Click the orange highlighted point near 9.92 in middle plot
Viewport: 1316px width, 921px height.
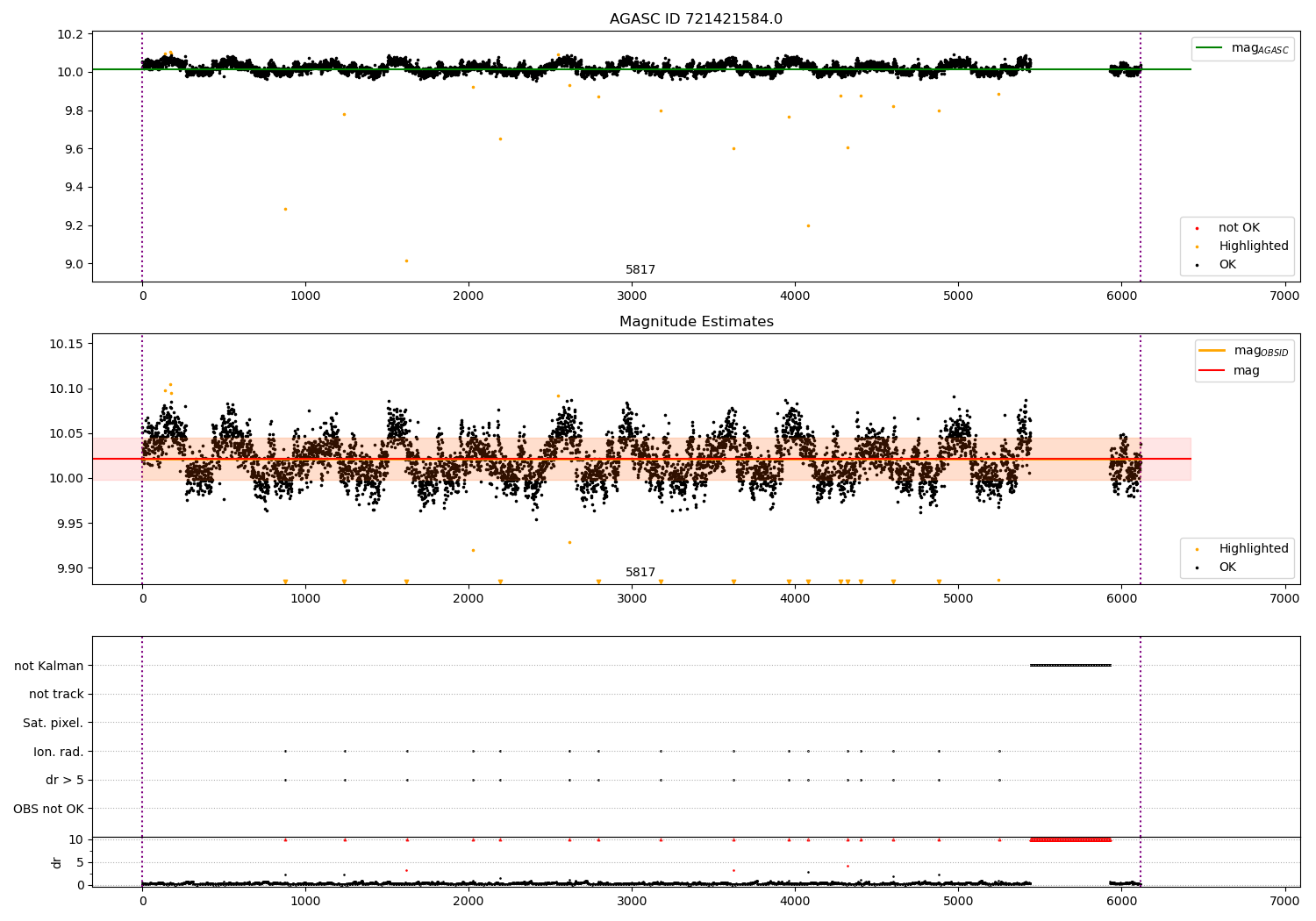(x=473, y=550)
